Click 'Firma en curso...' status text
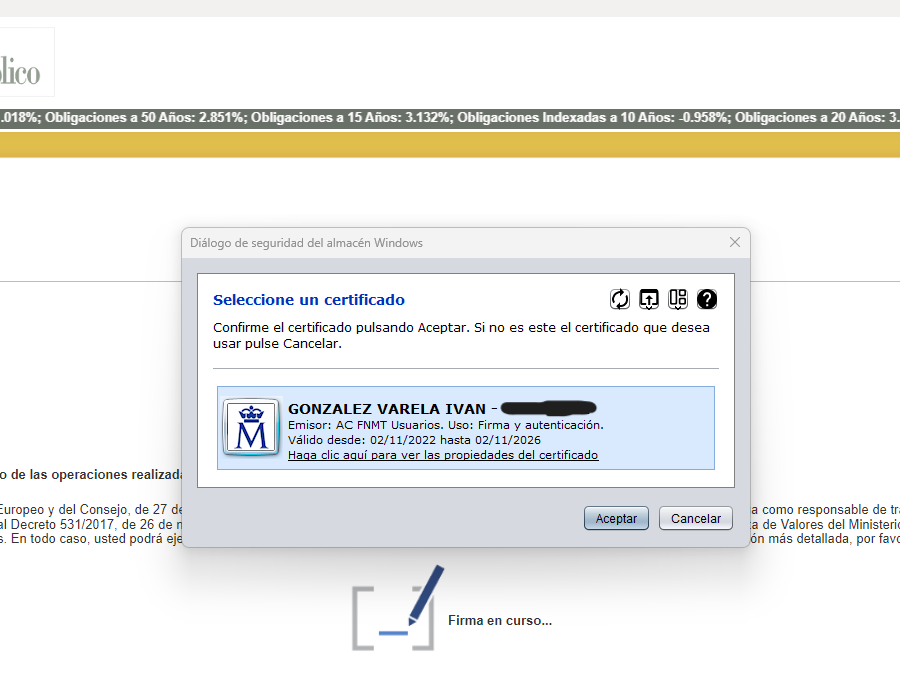This screenshot has width=900, height=674. (x=500, y=621)
